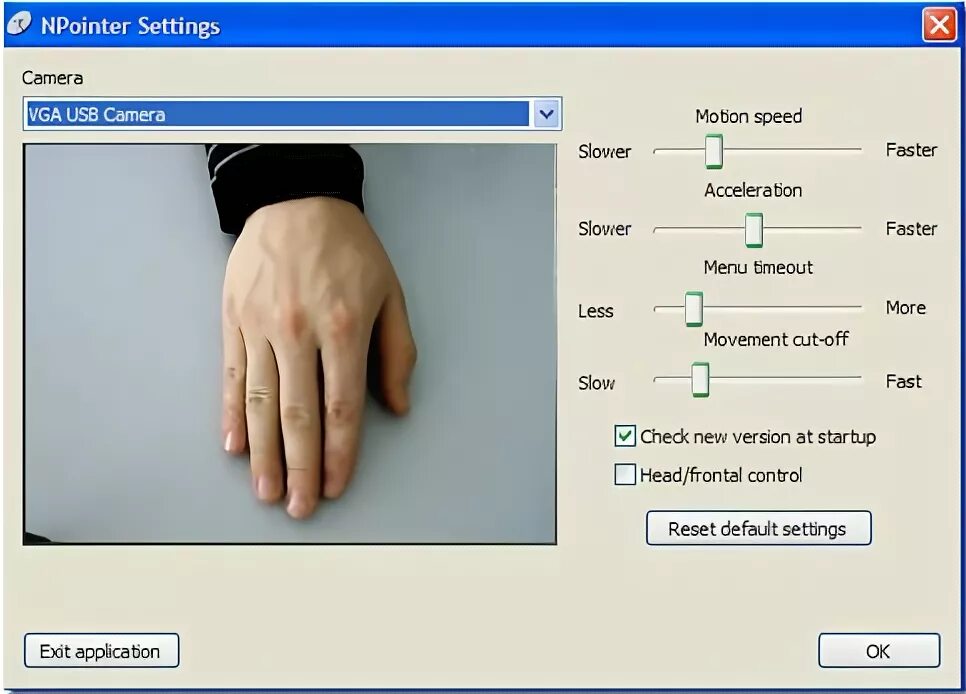
Task: Enable Head/frontal control checkbox
Action: click(625, 475)
